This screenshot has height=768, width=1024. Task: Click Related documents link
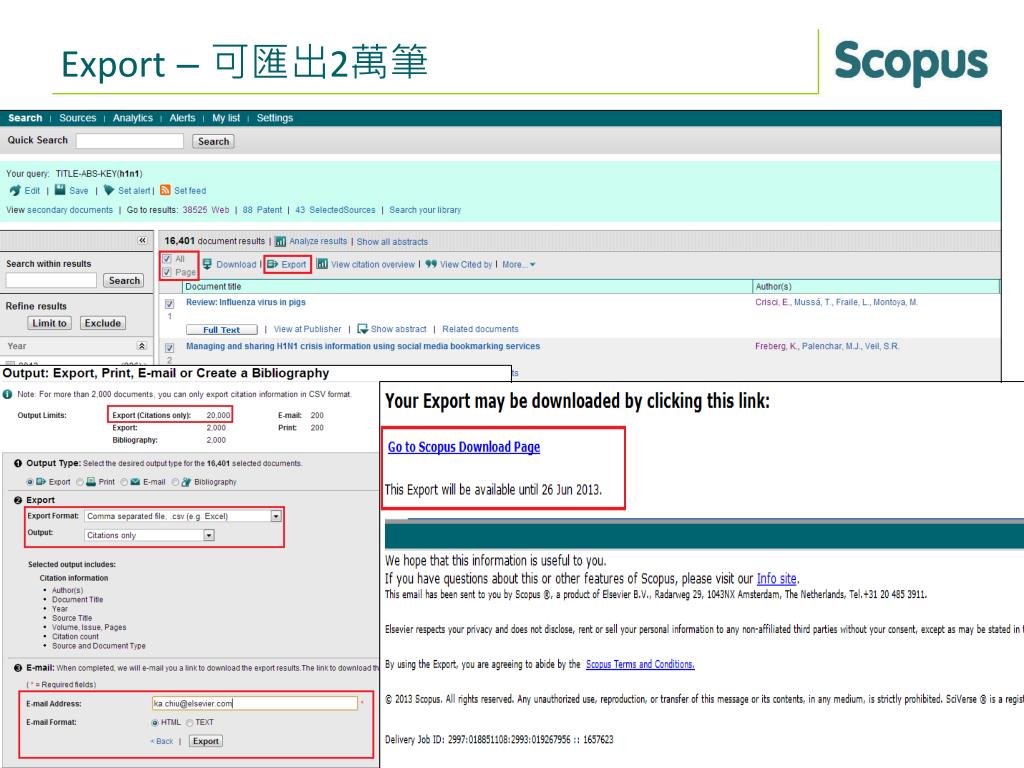480,329
